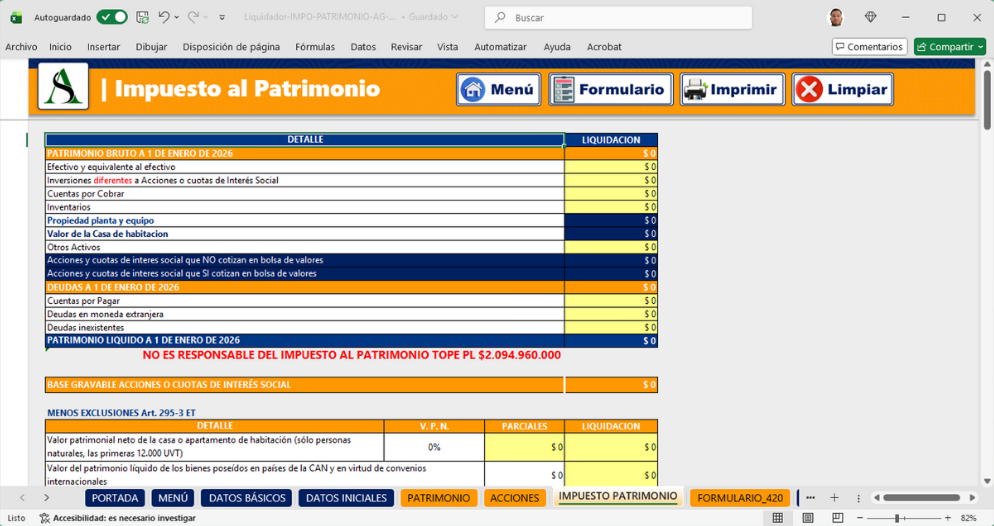Screen dimensions: 994x526
Task: Click the Propiedad planta y equipo label
Action: (x=100, y=221)
